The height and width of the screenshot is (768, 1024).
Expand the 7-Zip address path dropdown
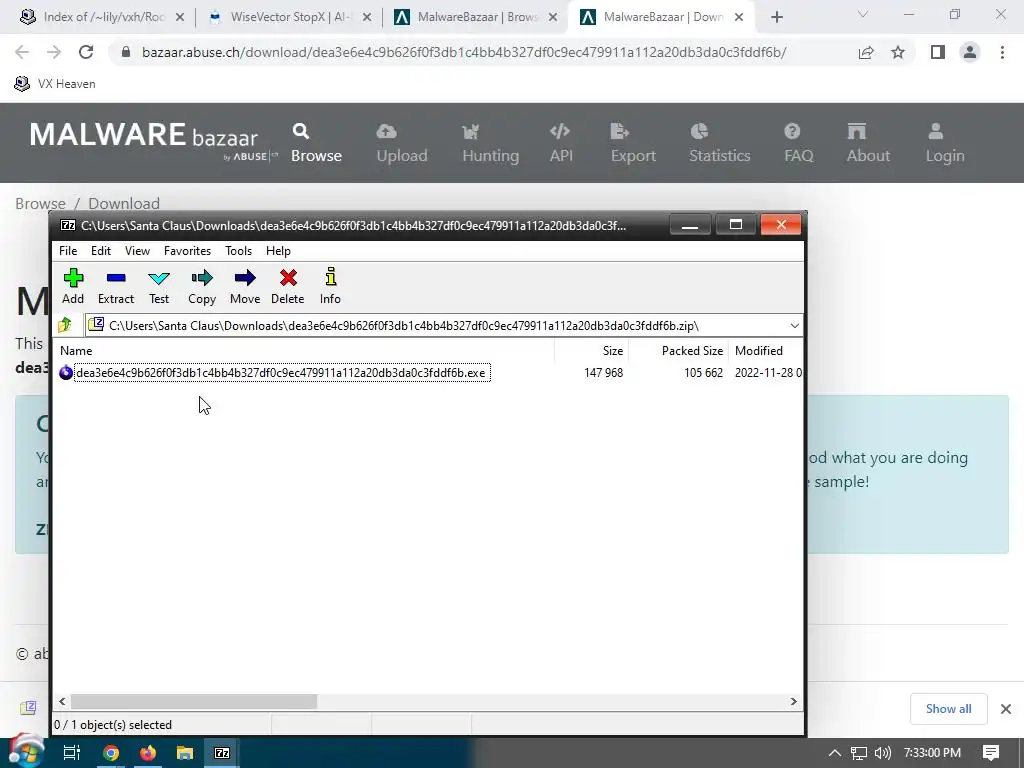tap(794, 325)
